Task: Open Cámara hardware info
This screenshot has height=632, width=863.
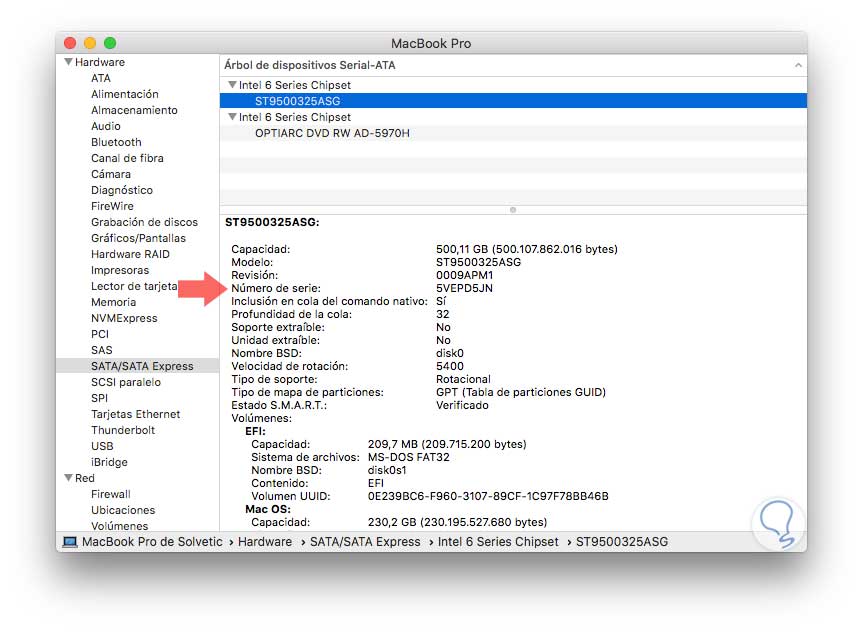Action: [111, 174]
